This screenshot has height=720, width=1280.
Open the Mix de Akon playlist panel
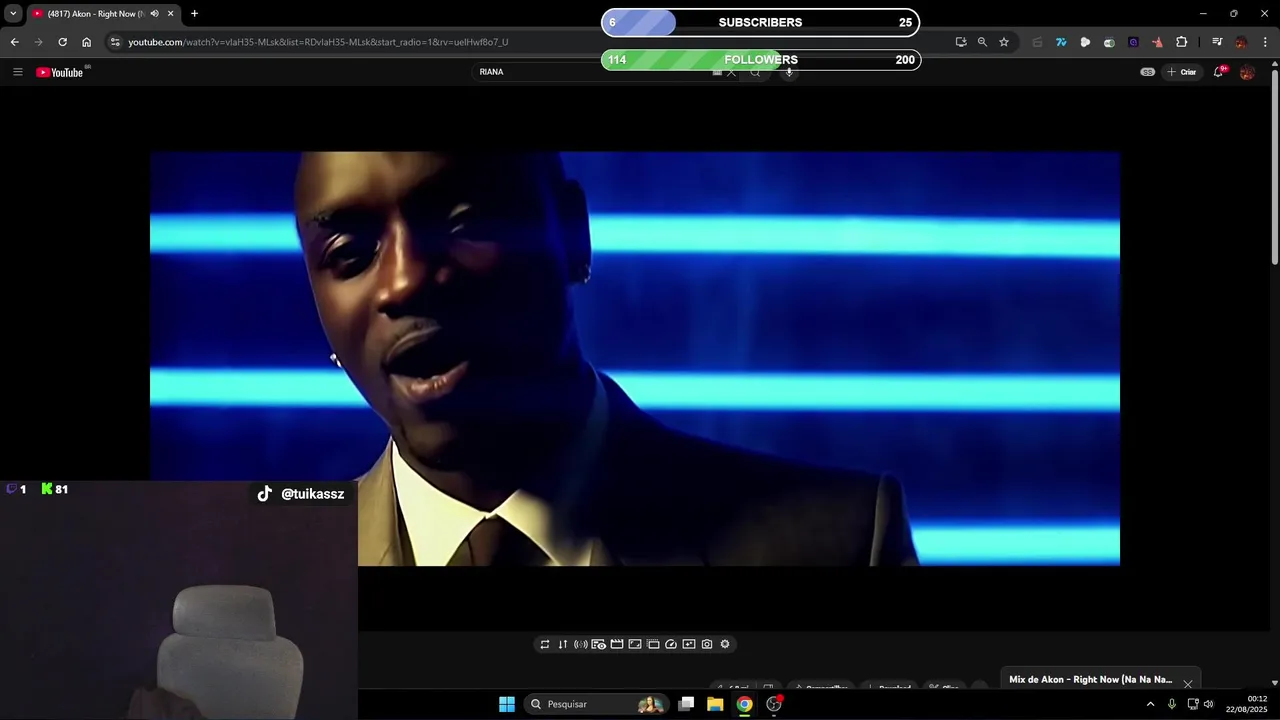coord(1090,679)
